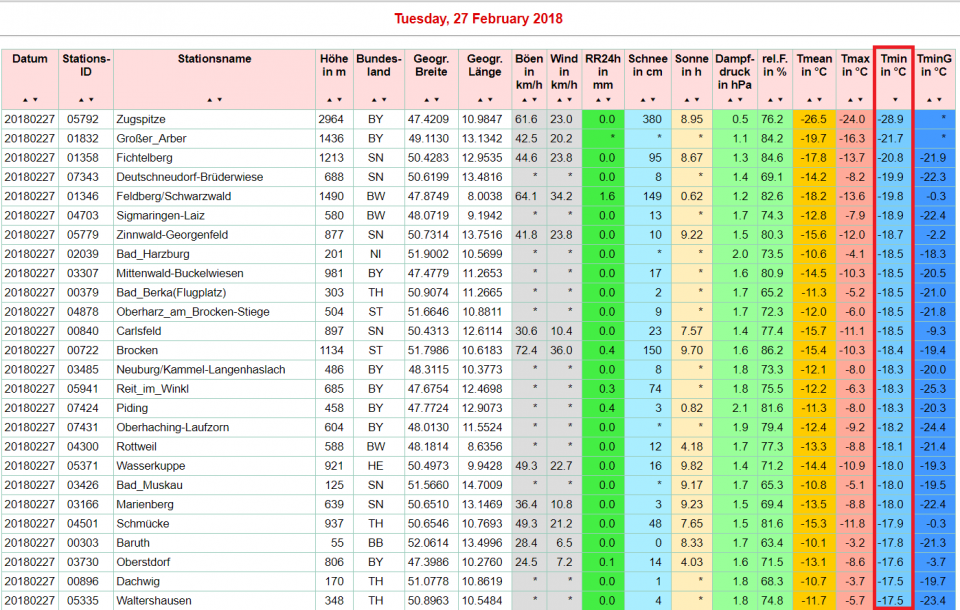
Task: Click the Tmean in °C column header
Action: [x=814, y=65]
